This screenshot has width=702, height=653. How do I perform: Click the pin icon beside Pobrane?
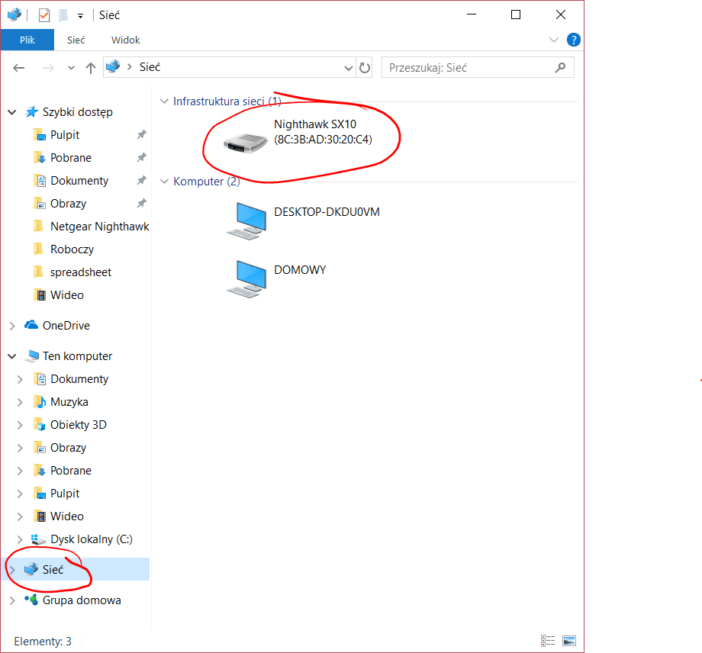tap(141, 157)
